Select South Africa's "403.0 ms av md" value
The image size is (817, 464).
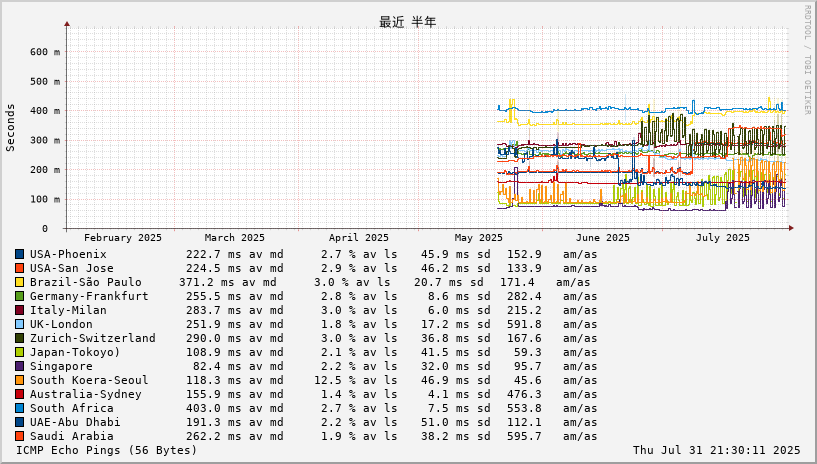pos(235,408)
